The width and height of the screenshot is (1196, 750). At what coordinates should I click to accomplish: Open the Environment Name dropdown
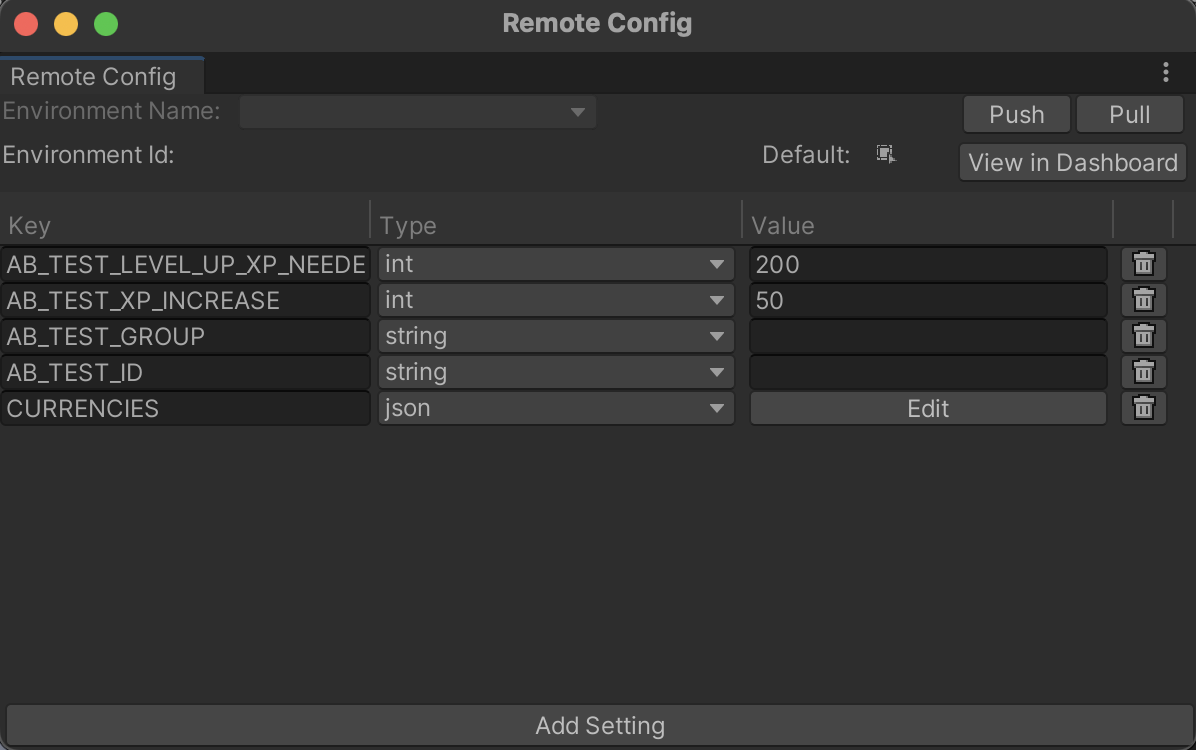(x=417, y=112)
